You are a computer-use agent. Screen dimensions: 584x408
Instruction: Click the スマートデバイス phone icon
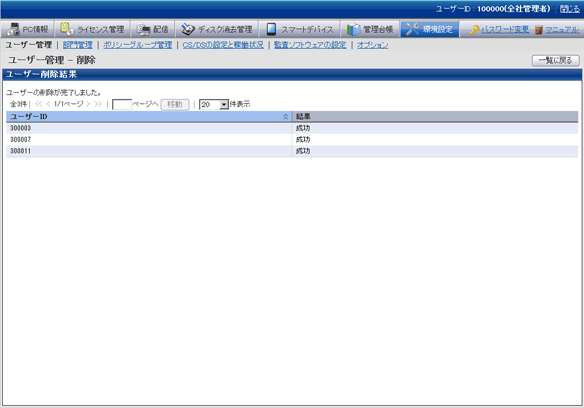(272, 29)
